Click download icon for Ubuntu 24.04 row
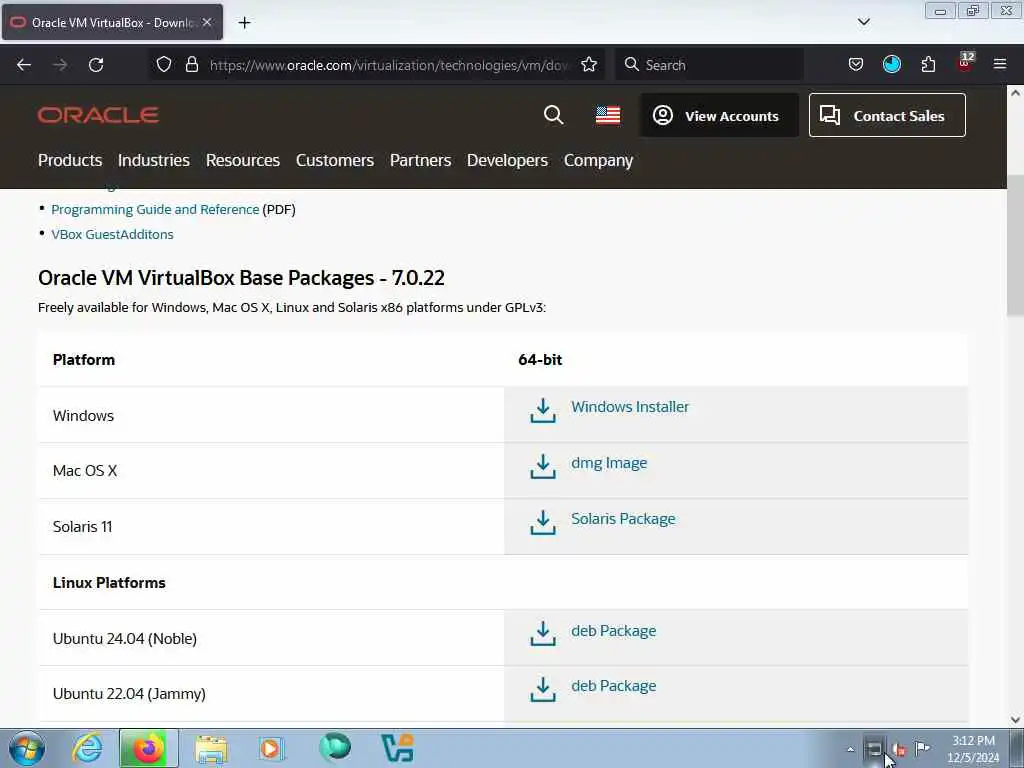 [543, 635]
